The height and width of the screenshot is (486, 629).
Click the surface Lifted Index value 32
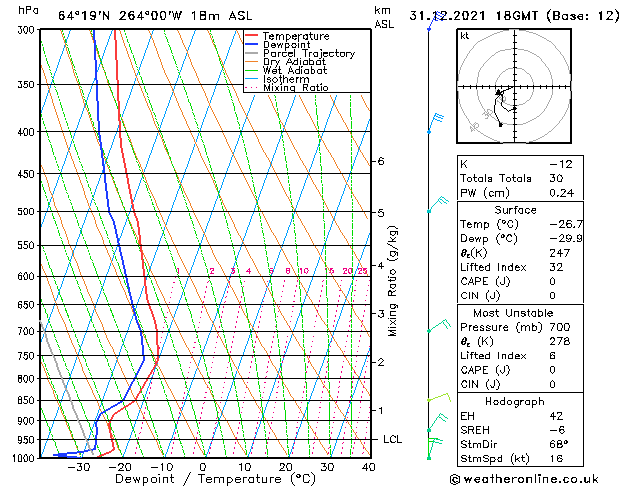(556, 267)
